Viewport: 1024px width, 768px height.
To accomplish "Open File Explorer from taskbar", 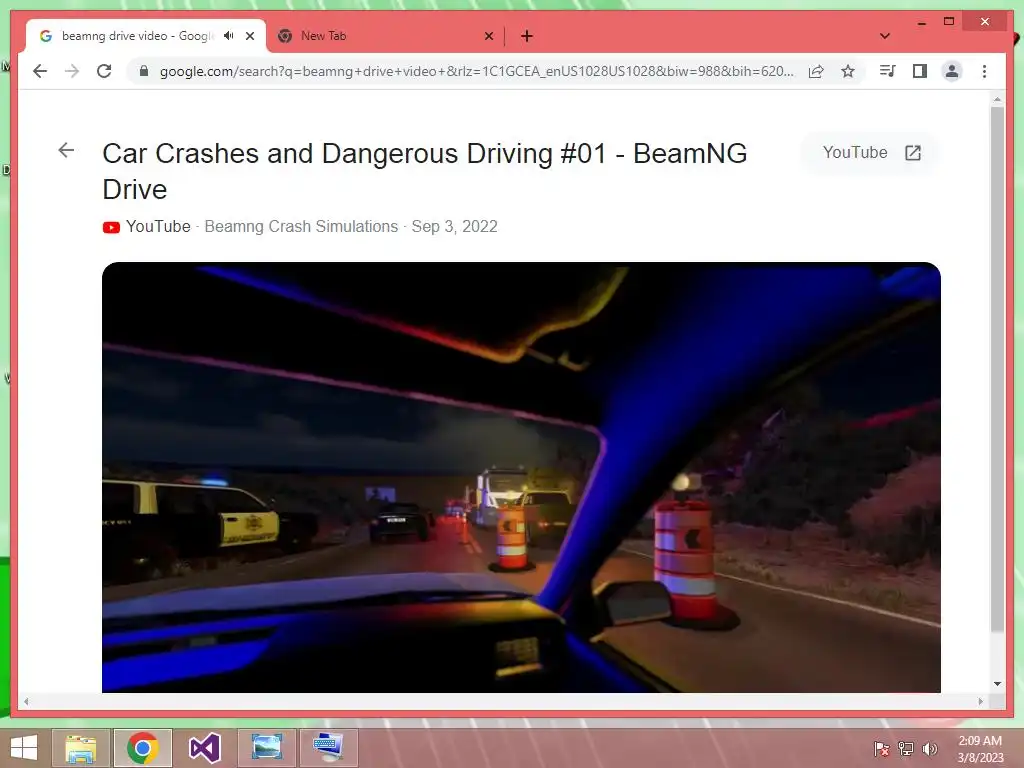I will tap(80, 748).
